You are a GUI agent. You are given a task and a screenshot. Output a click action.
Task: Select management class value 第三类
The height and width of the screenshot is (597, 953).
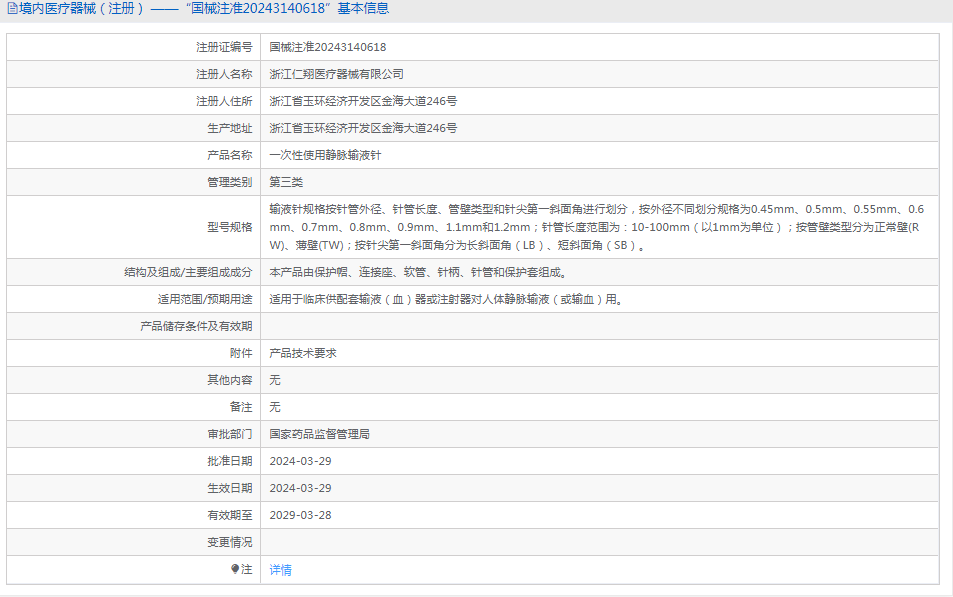coord(286,182)
